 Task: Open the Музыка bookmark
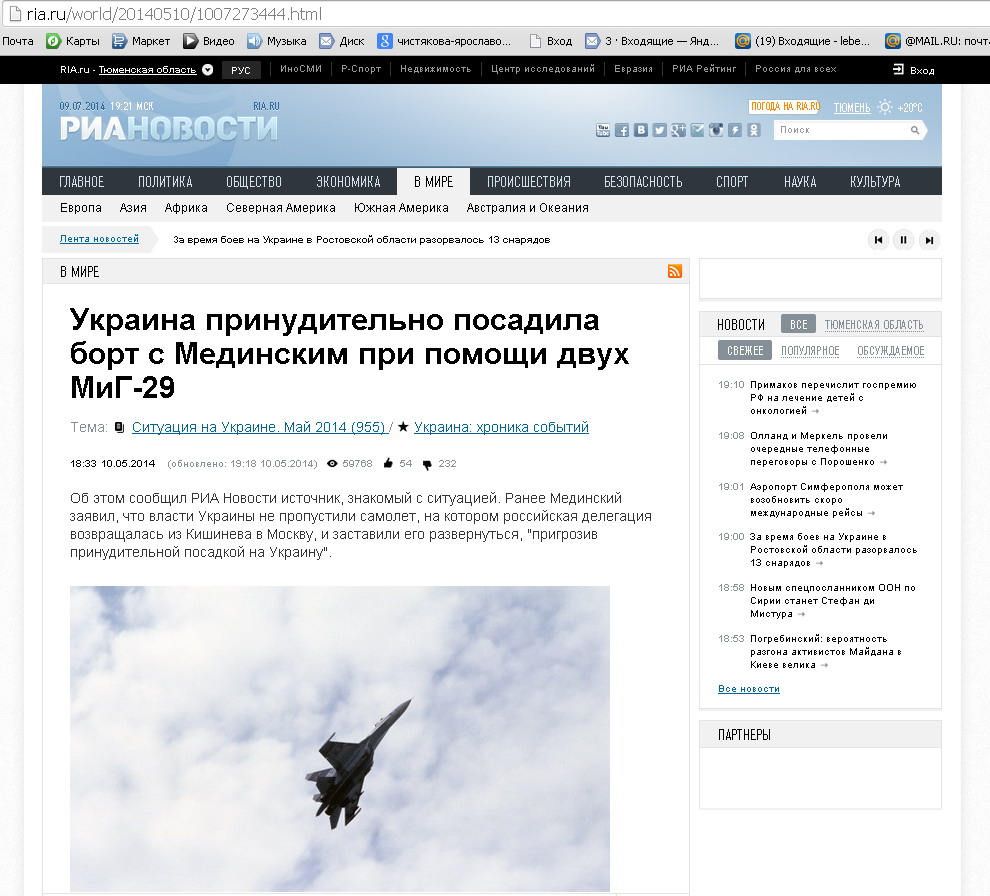coord(277,41)
